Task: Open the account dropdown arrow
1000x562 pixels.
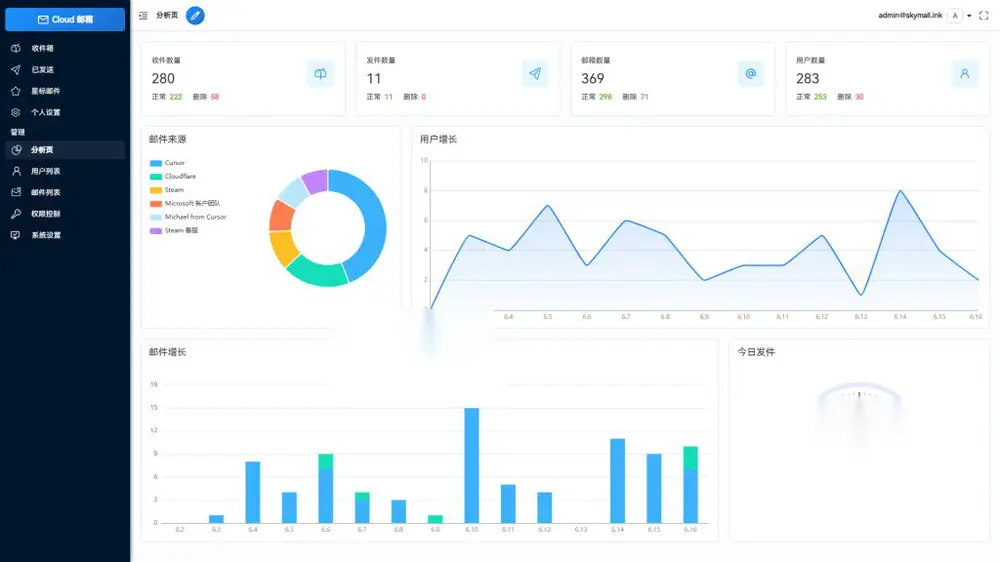Action: pos(969,16)
